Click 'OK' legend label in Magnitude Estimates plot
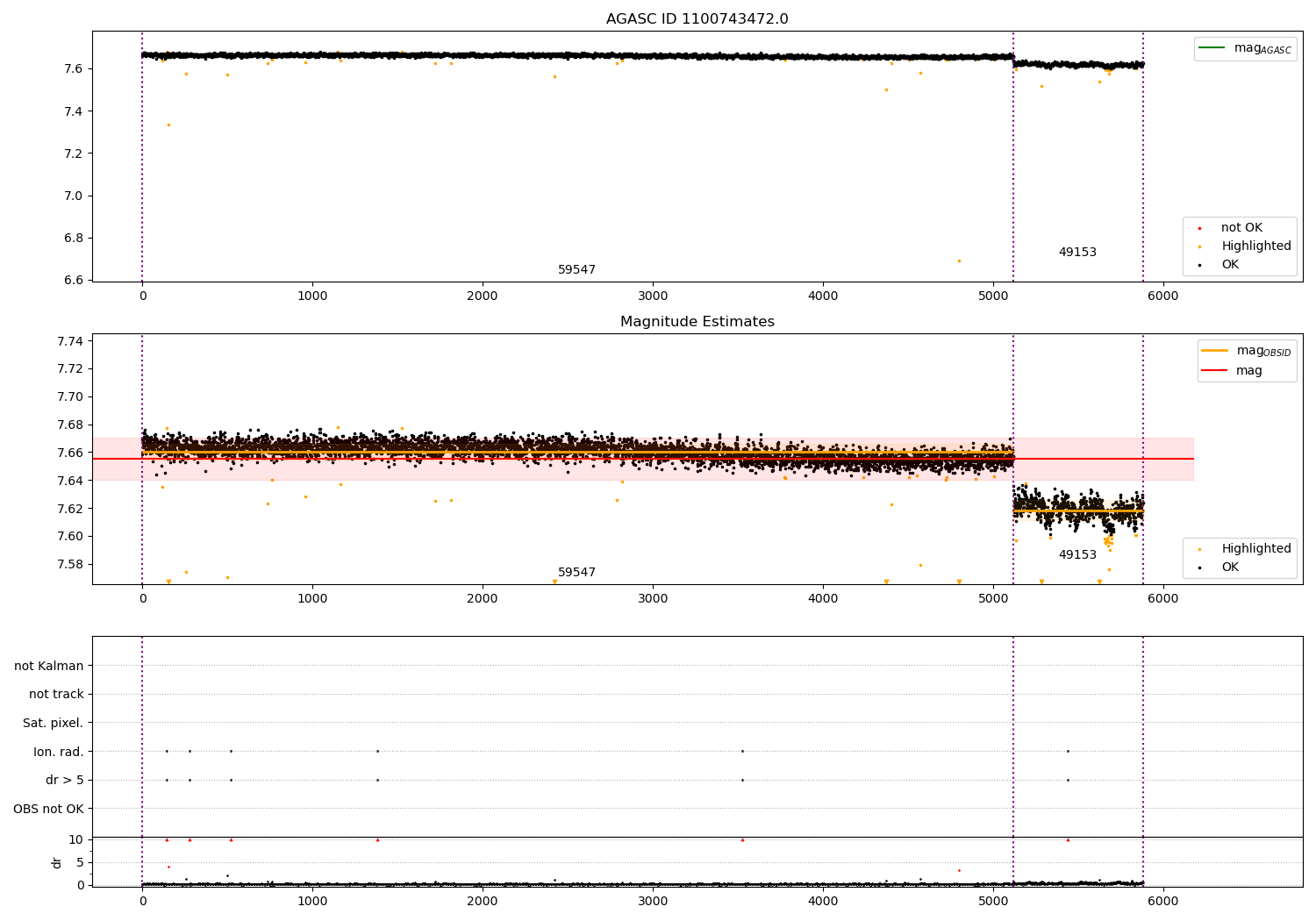The image size is (1316, 921). coord(1230,567)
